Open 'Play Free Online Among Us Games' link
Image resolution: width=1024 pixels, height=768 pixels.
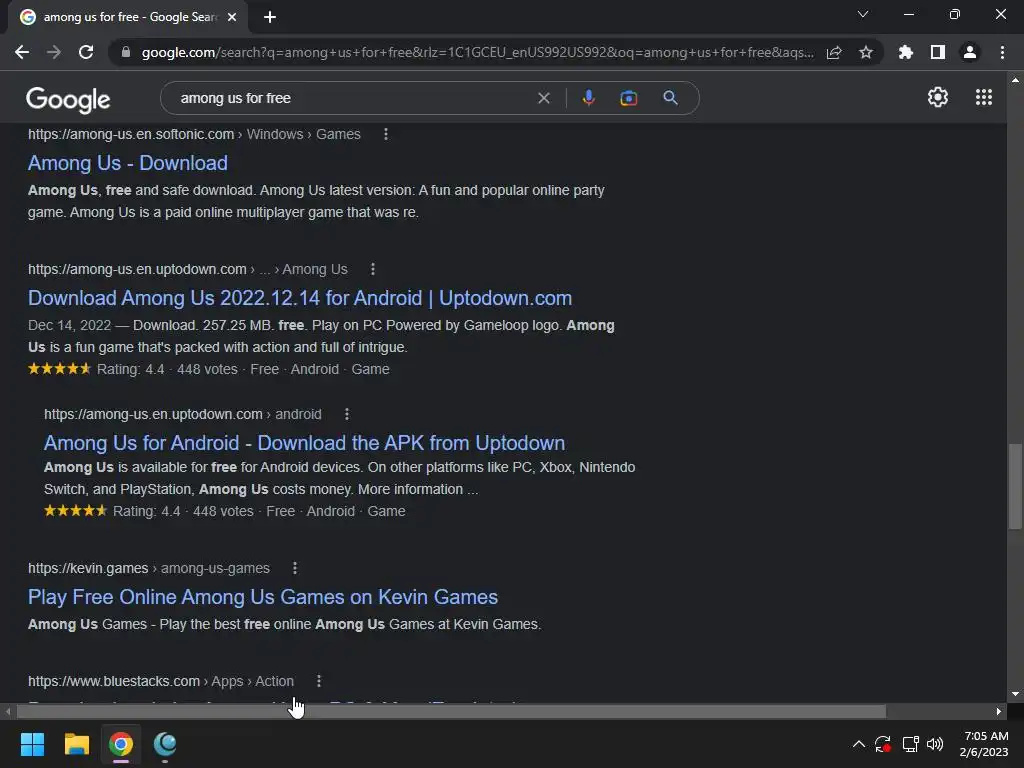click(x=263, y=597)
